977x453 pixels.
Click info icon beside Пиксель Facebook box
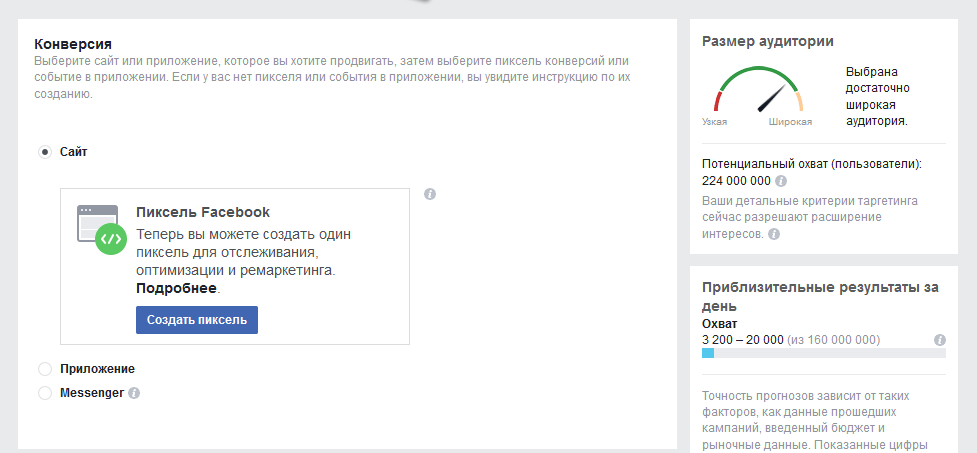tap(430, 194)
